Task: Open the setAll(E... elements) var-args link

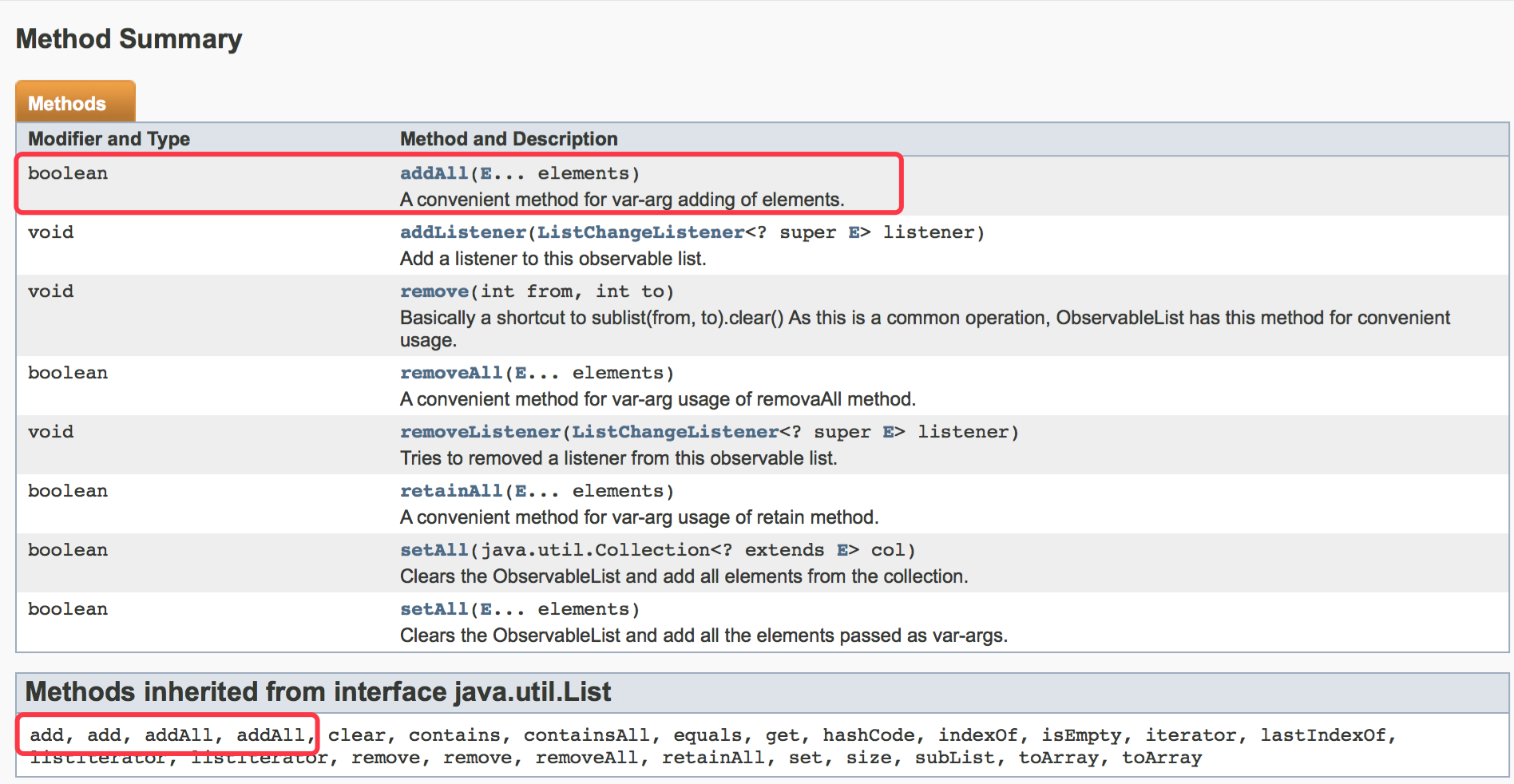Action: [434, 609]
